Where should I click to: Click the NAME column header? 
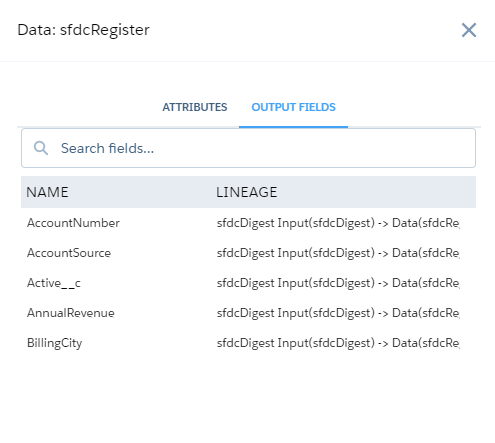pyautogui.click(x=47, y=192)
